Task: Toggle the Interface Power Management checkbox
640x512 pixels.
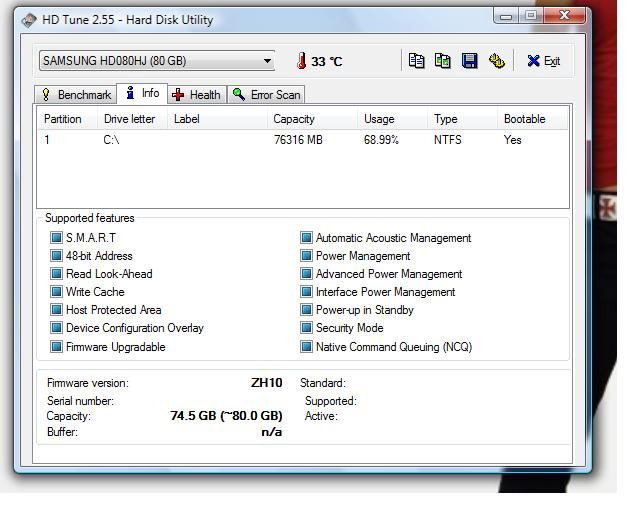Action: tap(306, 292)
